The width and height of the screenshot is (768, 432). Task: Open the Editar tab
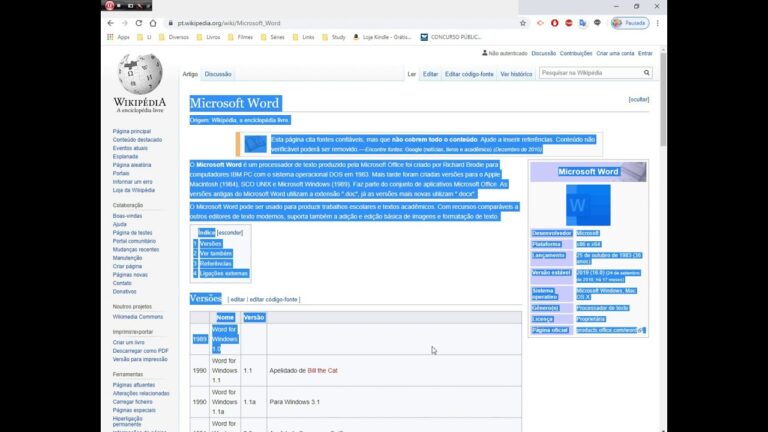(x=431, y=74)
